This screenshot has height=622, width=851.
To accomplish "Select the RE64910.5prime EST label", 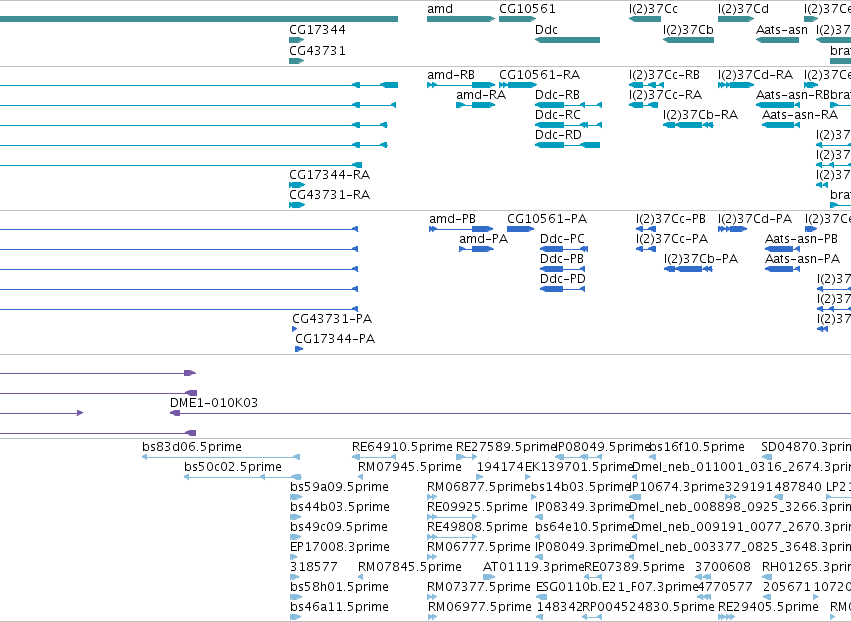I will [402, 447].
